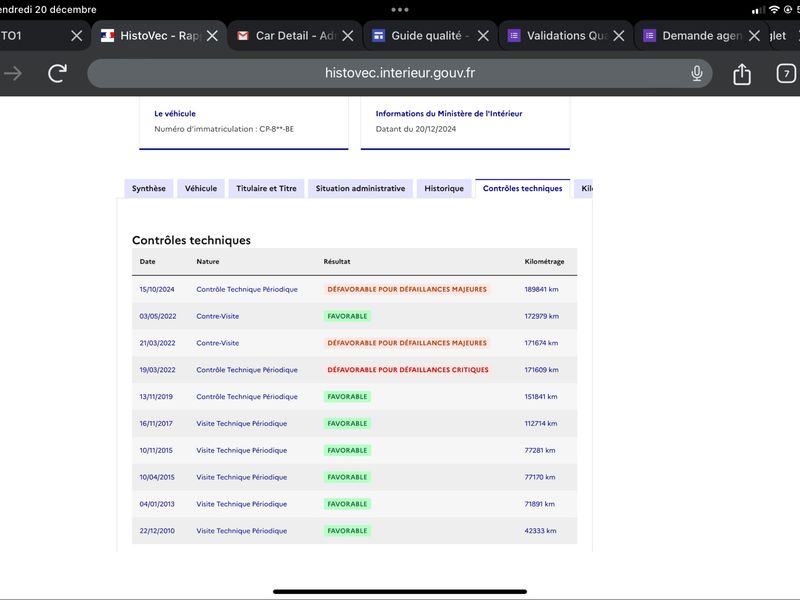The image size is (800, 600).
Task: Close the Demande agen tab
Action: [x=754, y=36]
